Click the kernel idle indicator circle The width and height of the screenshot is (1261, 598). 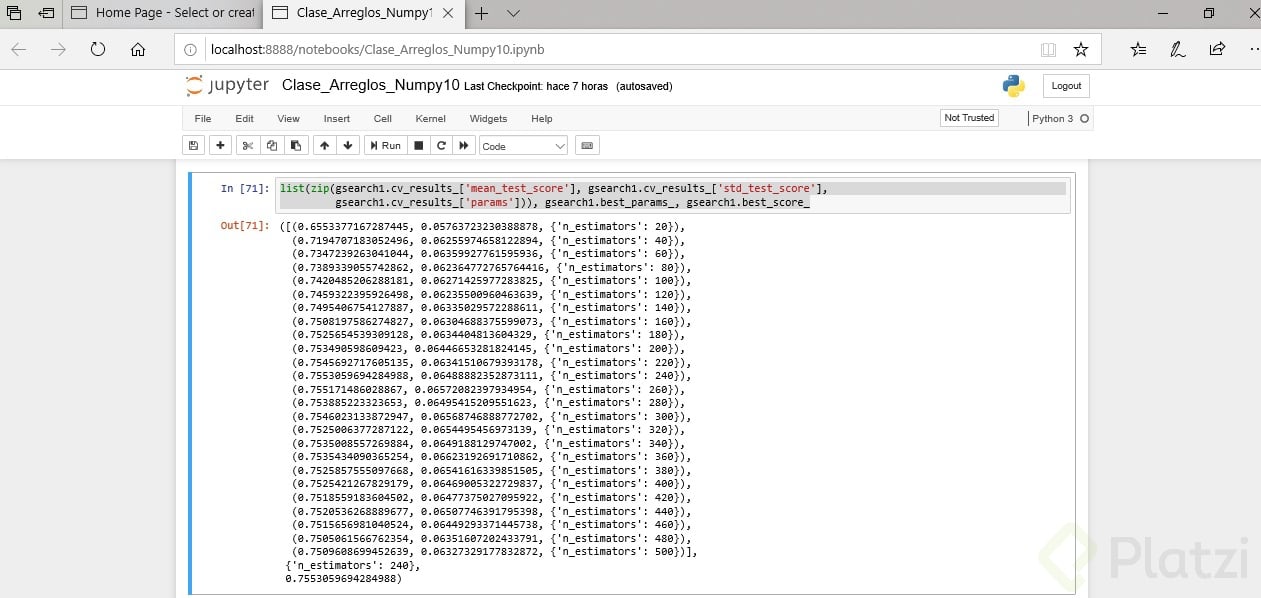click(1084, 118)
